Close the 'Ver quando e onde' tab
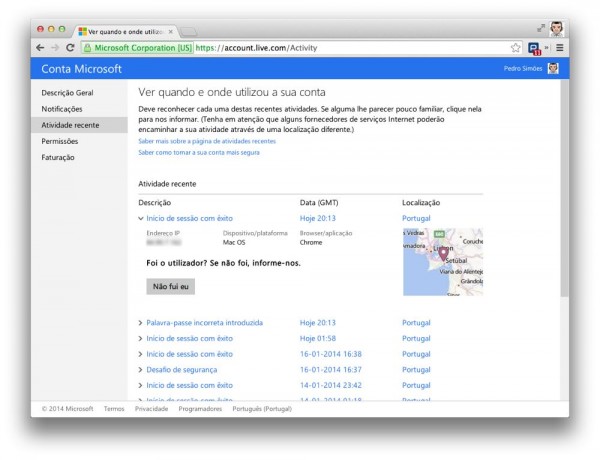The width and height of the screenshot is (600, 460). pyautogui.click(x=171, y=32)
